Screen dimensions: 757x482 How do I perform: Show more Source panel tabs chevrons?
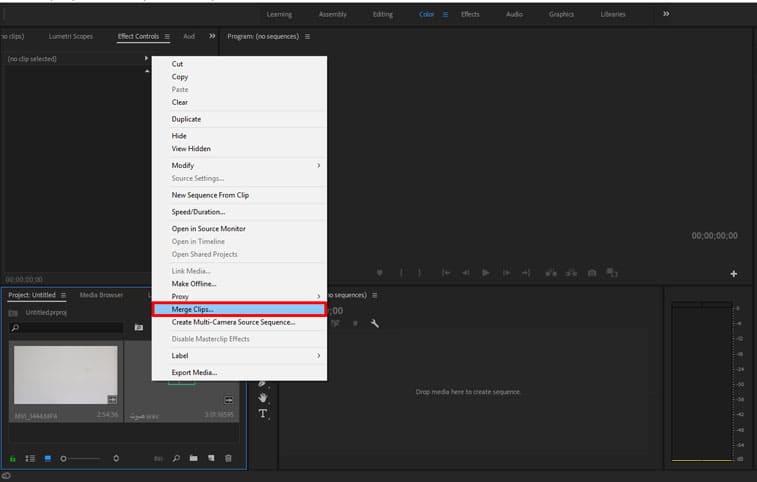point(212,36)
